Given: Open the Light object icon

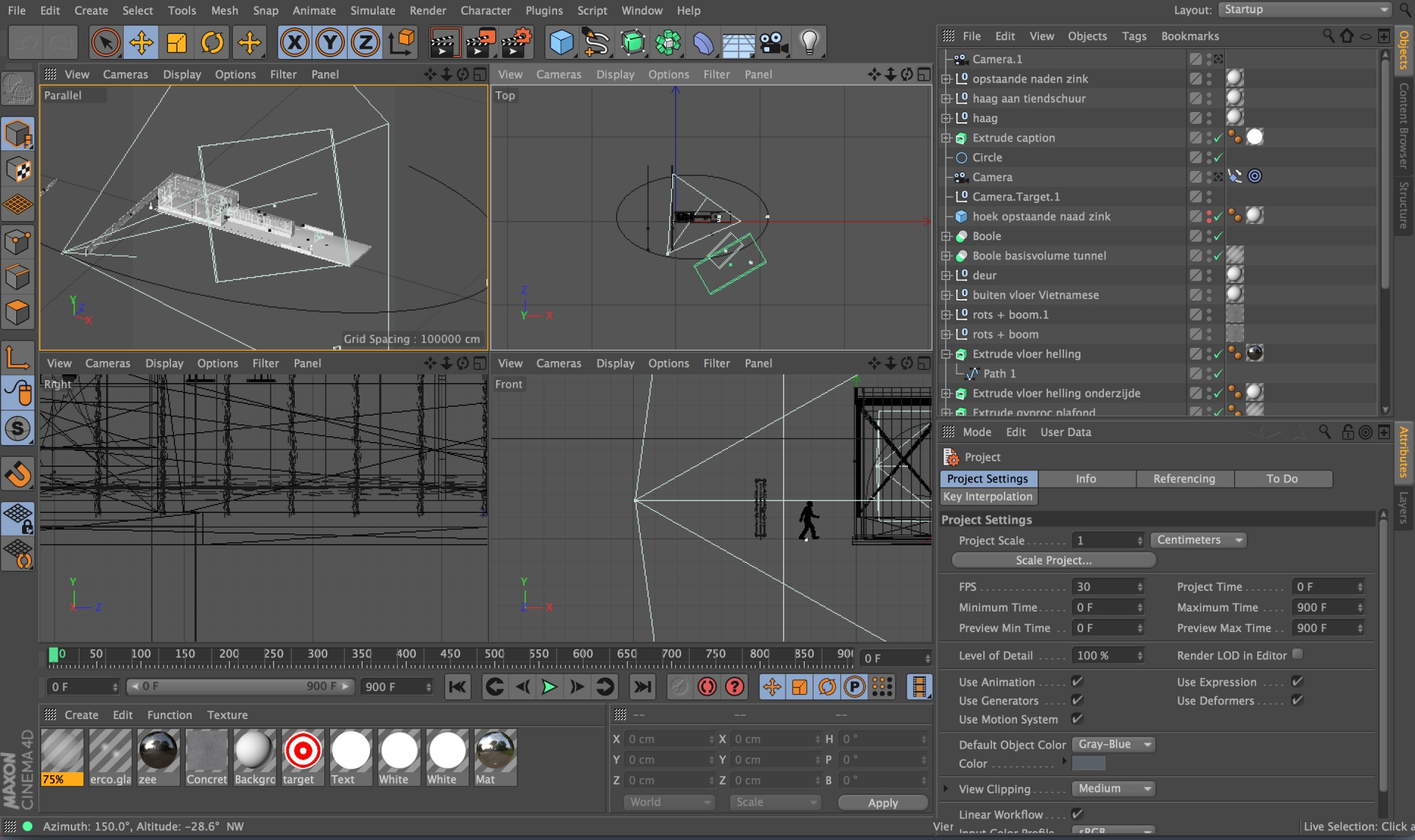Looking at the screenshot, I should pos(809,43).
